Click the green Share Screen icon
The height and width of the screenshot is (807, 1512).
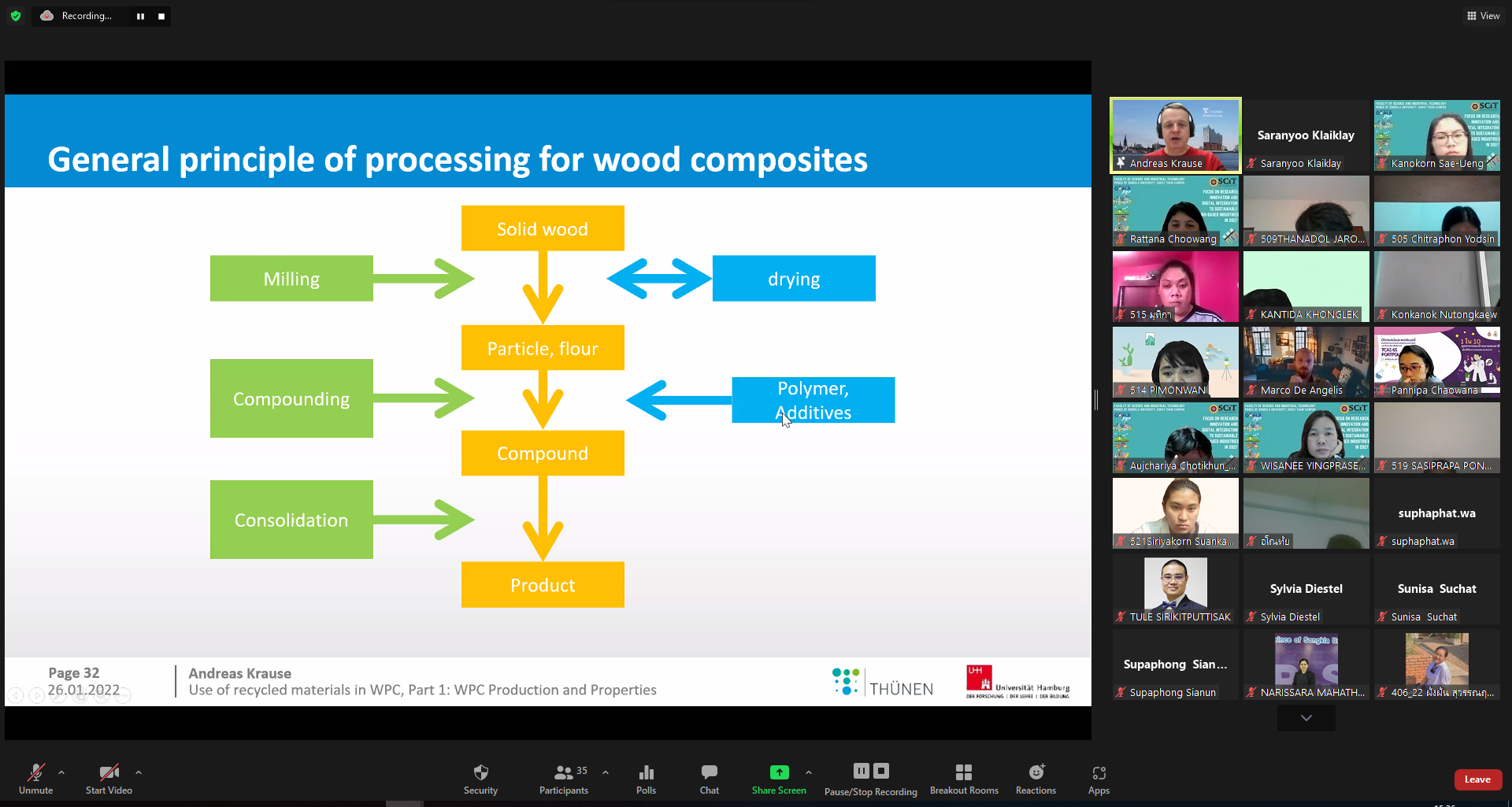point(778,773)
